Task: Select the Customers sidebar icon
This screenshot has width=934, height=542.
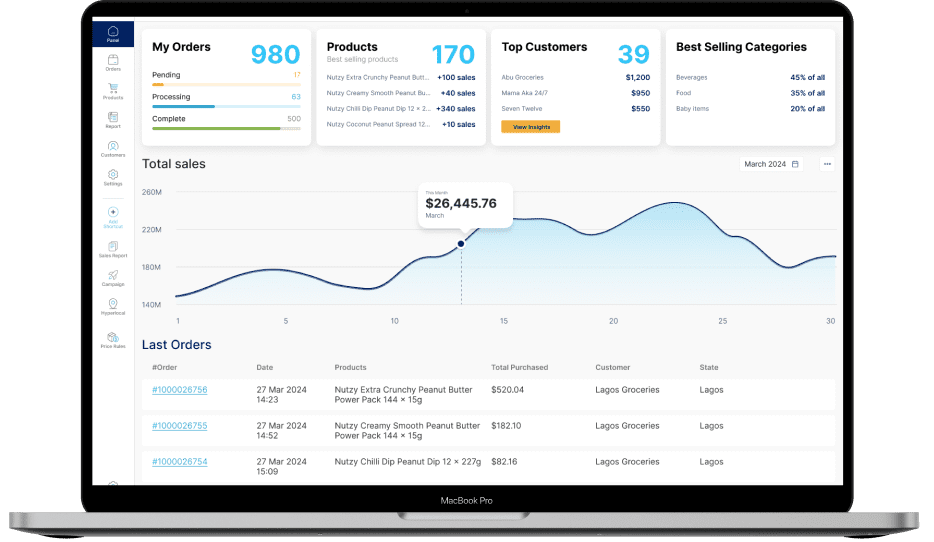Action: coord(113,149)
